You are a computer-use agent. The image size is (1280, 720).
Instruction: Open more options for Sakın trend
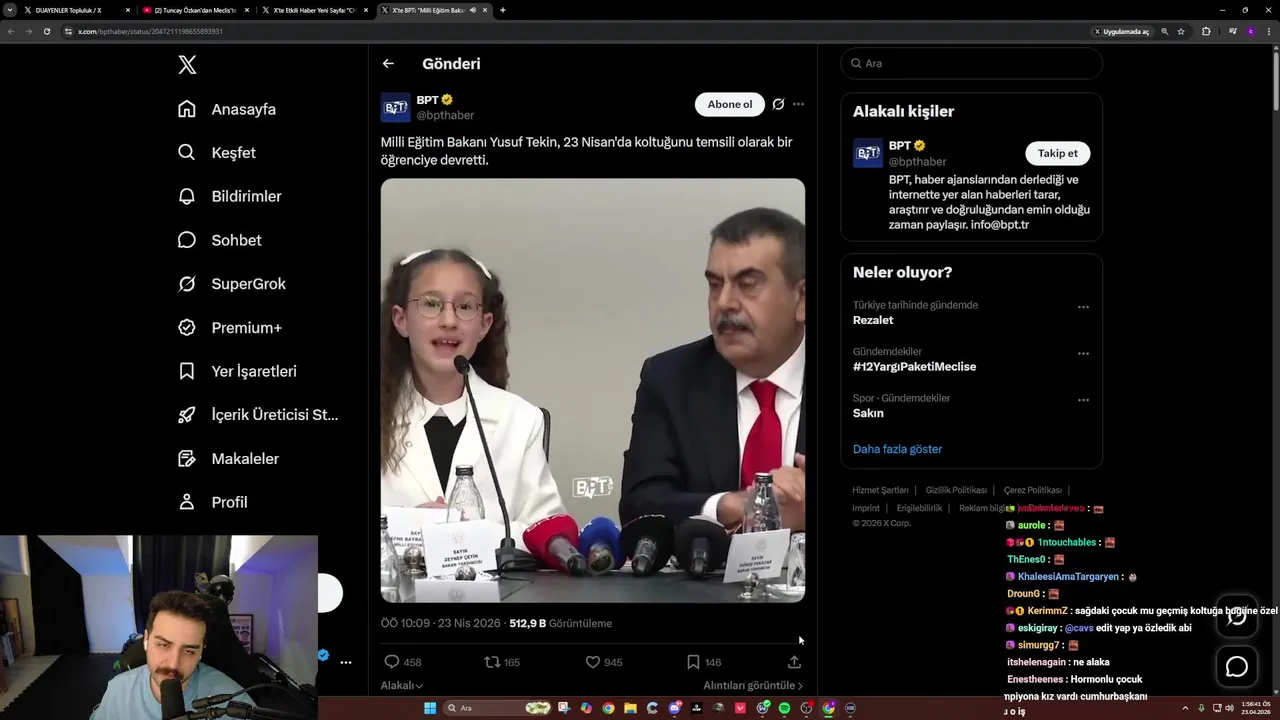click(1083, 400)
